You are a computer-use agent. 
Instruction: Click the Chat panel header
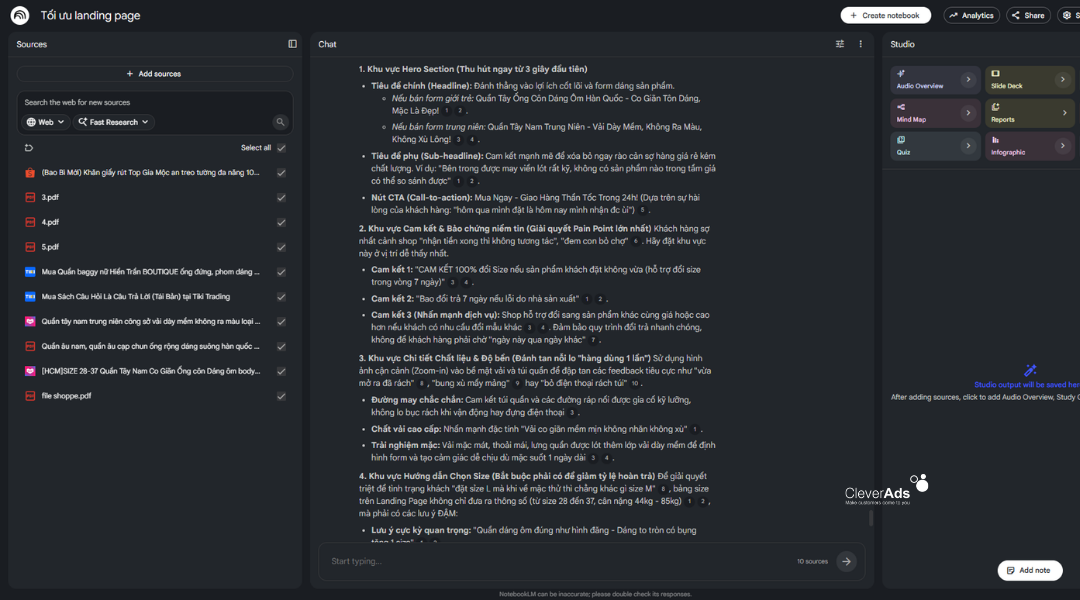pos(327,44)
